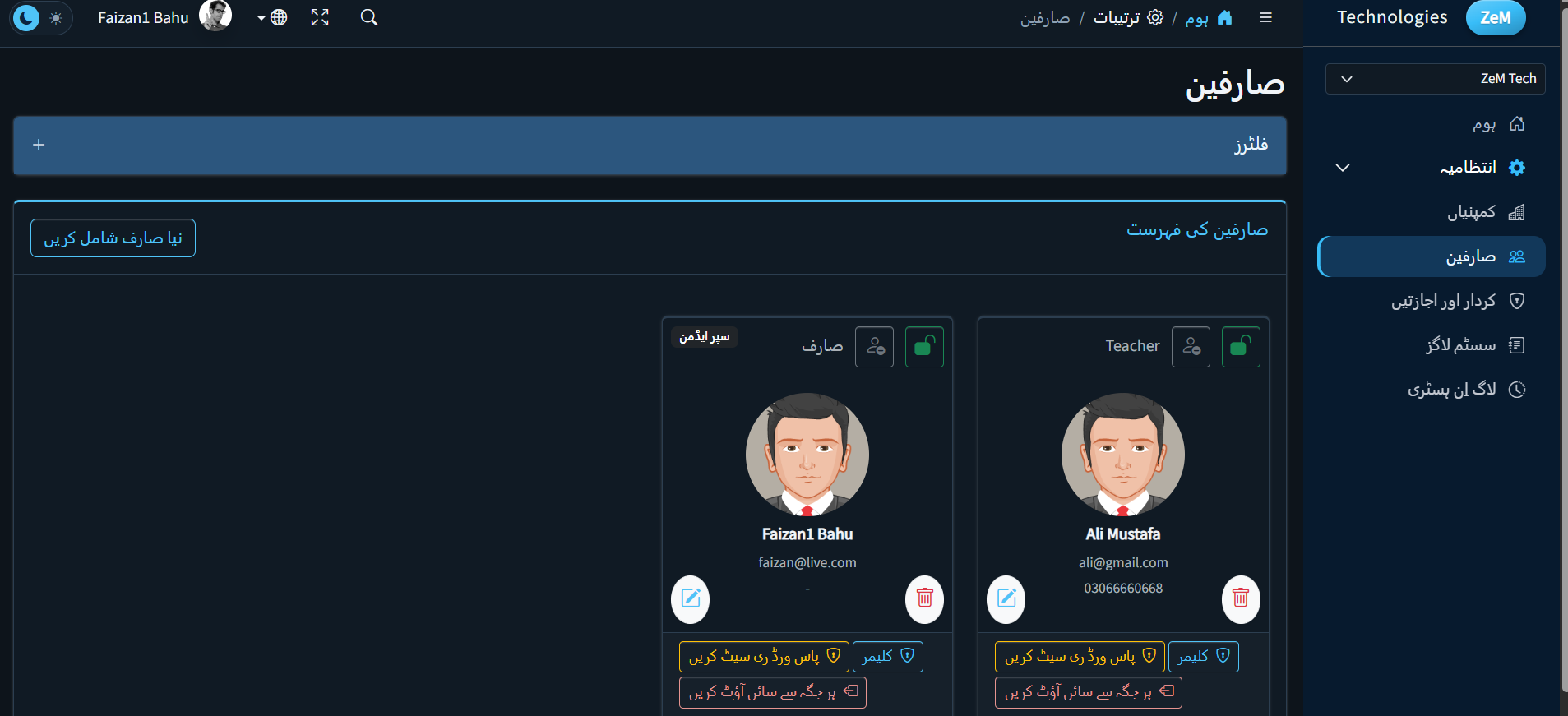Open کمپنیاں sidebar item

click(x=1432, y=212)
